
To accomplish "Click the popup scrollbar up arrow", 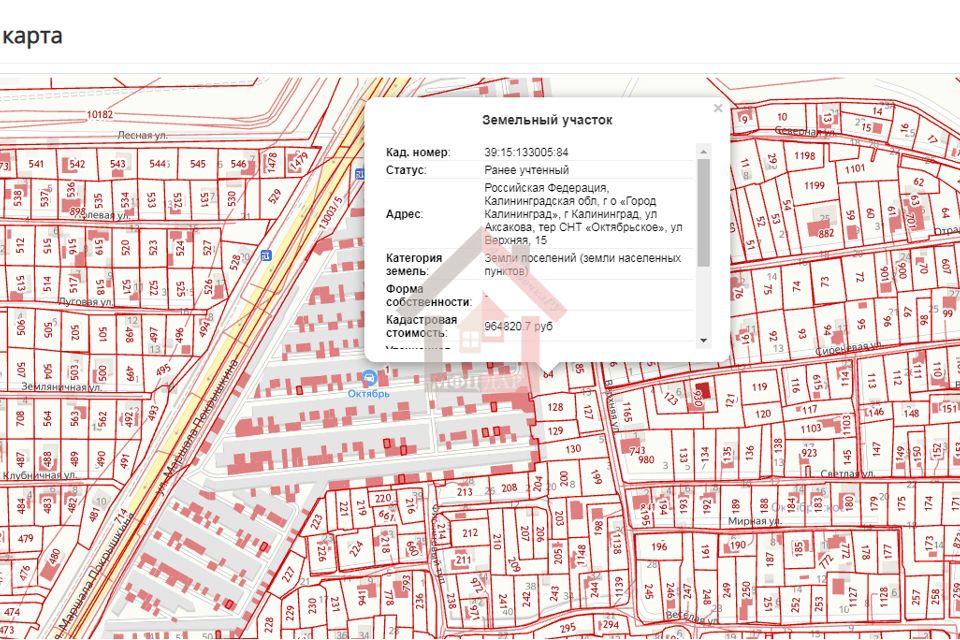I will (703, 152).
